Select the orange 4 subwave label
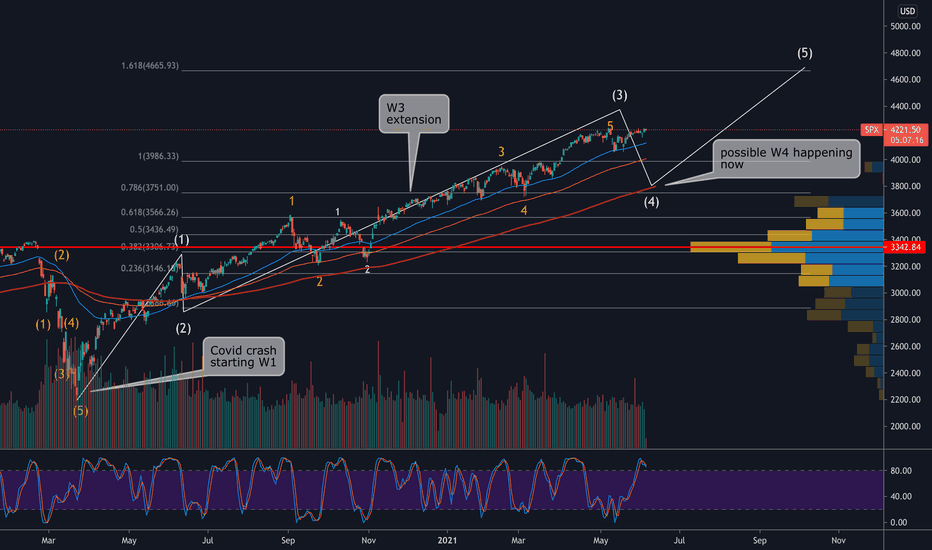 pyautogui.click(x=524, y=210)
